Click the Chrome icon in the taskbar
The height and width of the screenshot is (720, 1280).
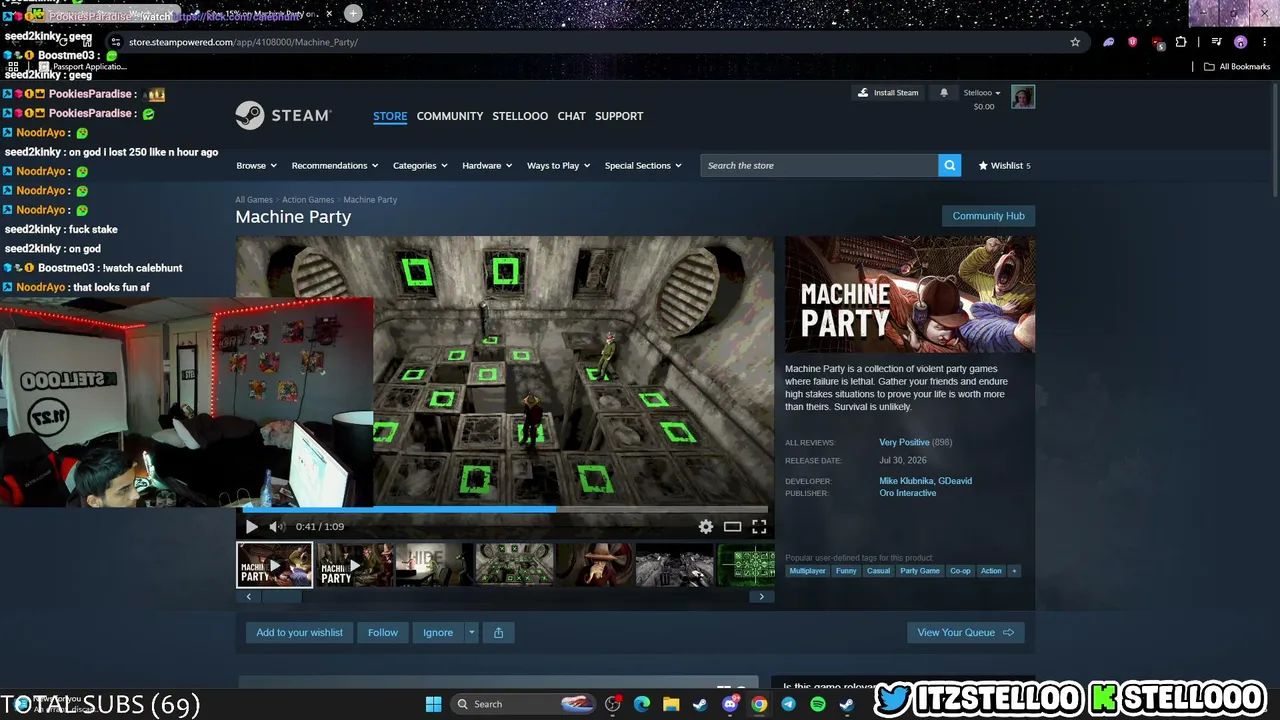click(x=759, y=704)
